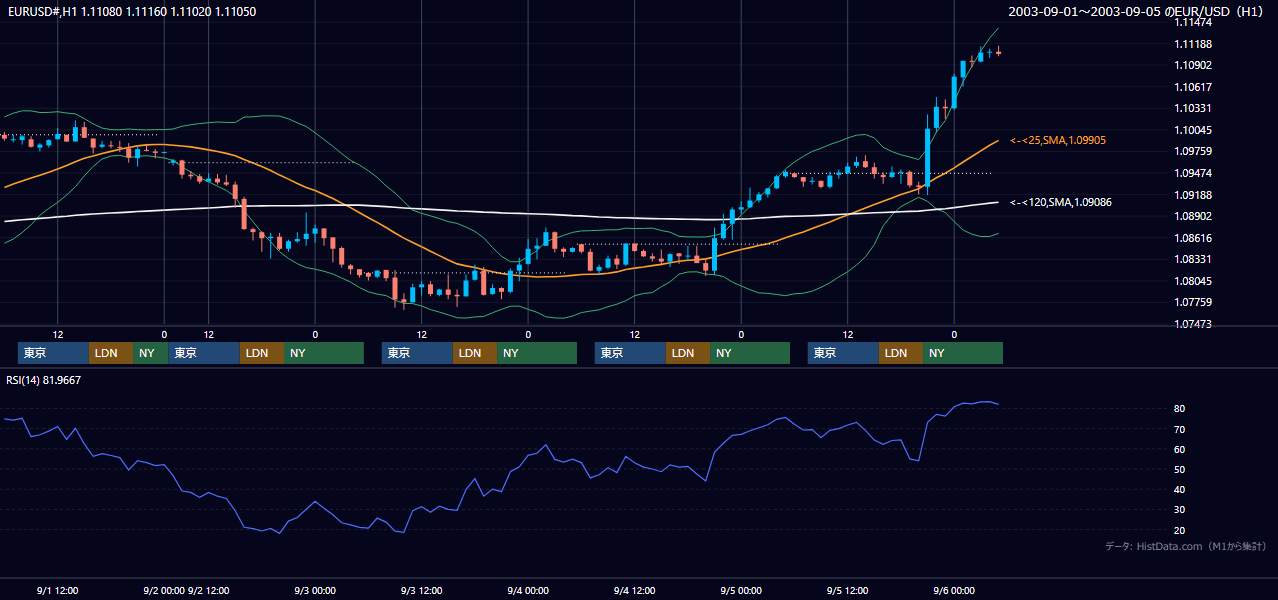Select the 9/2 12:00 date label
Screen dimensions: 1278x600
(x=208, y=590)
